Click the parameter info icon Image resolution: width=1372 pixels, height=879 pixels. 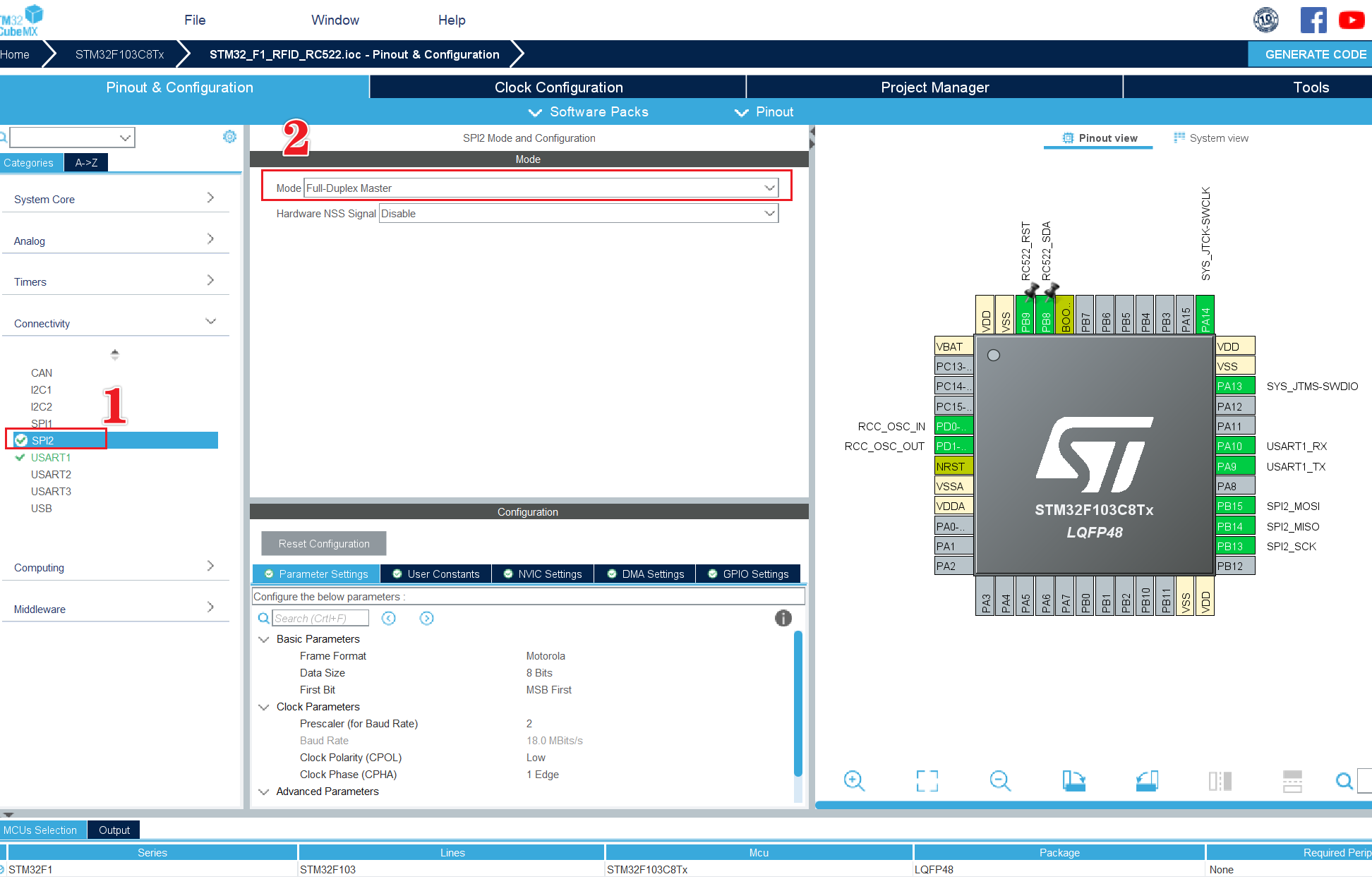[x=783, y=618]
